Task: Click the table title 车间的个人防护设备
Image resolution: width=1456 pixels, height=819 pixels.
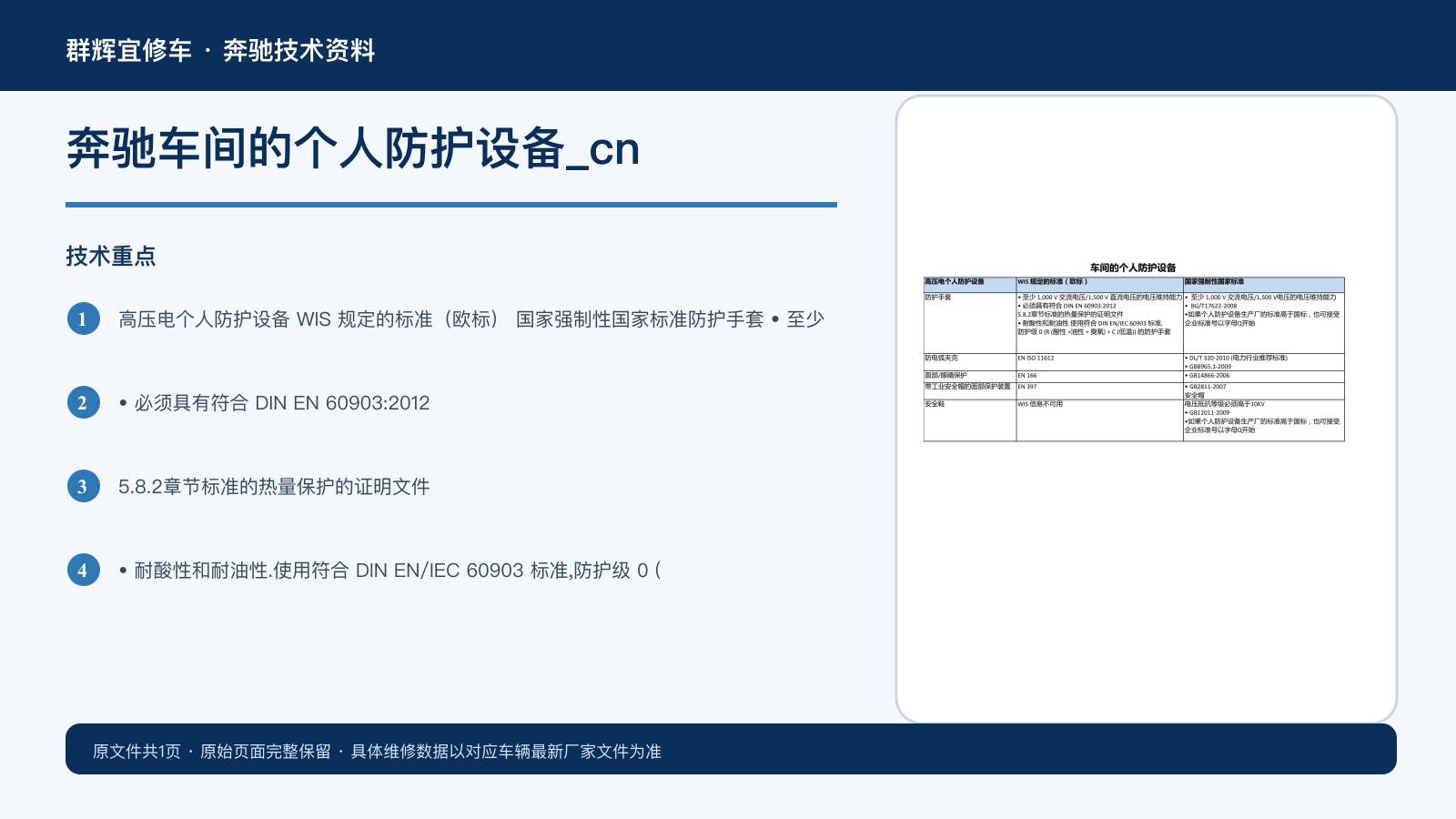Action: pos(1133,268)
